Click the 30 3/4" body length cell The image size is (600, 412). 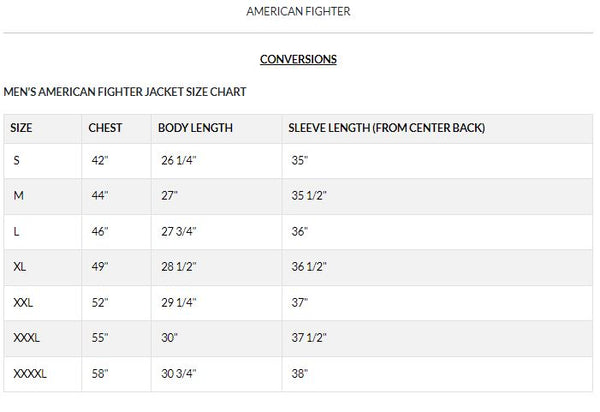tap(179, 374)
